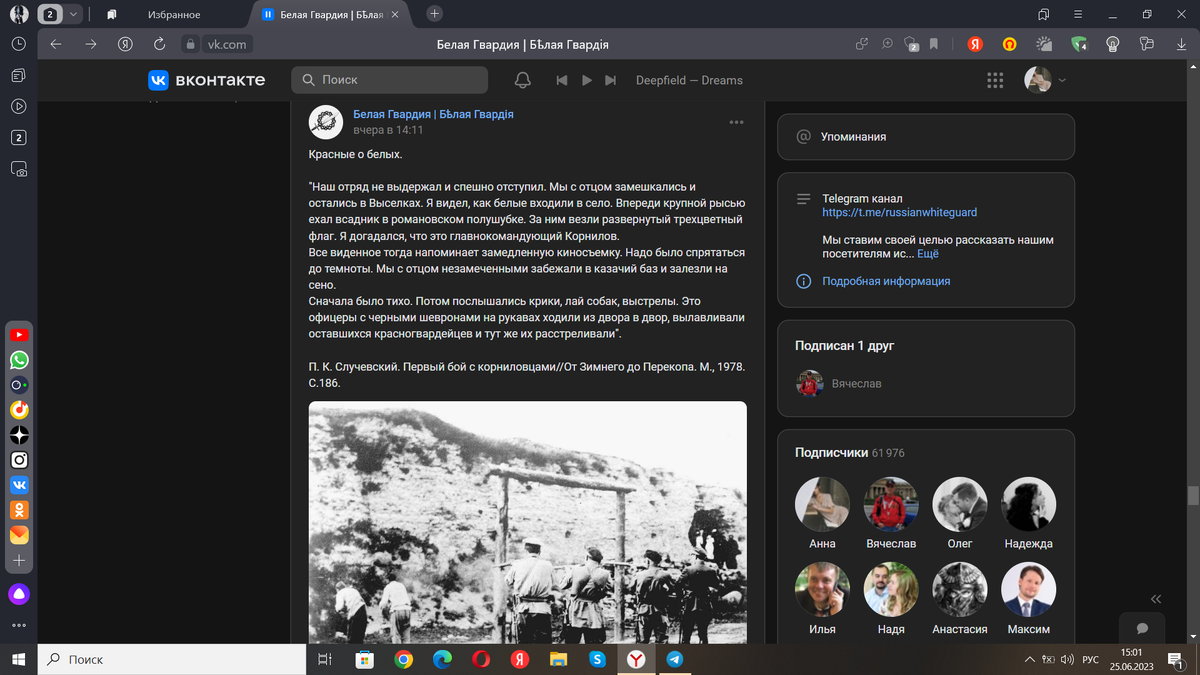Screen dimensions: 1200x675
Task: Open subscriber Максим's avatar
Action: [1029, 589]
